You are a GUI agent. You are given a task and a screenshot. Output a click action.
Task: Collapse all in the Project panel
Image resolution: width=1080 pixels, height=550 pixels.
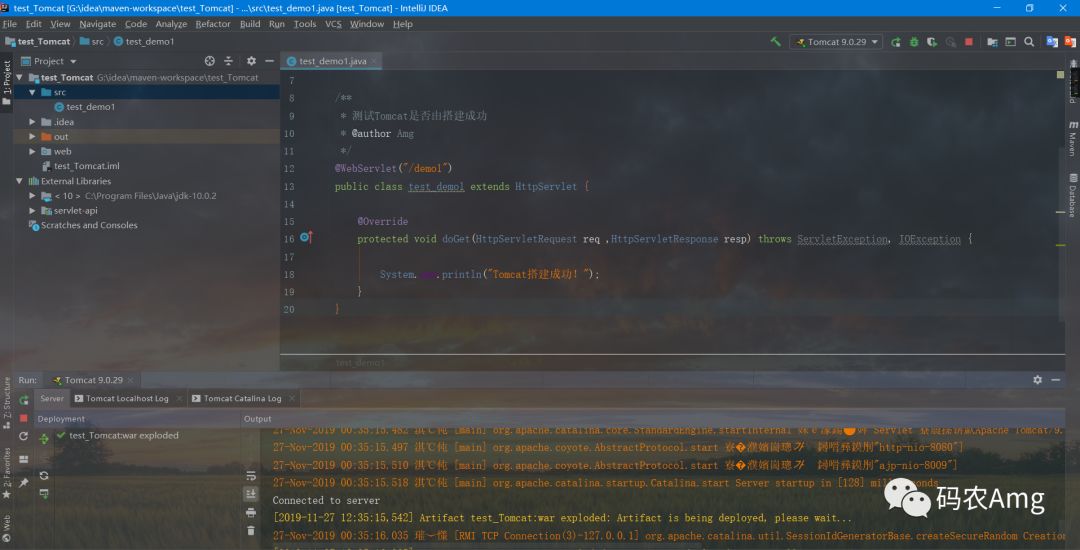tap(229, 61)
